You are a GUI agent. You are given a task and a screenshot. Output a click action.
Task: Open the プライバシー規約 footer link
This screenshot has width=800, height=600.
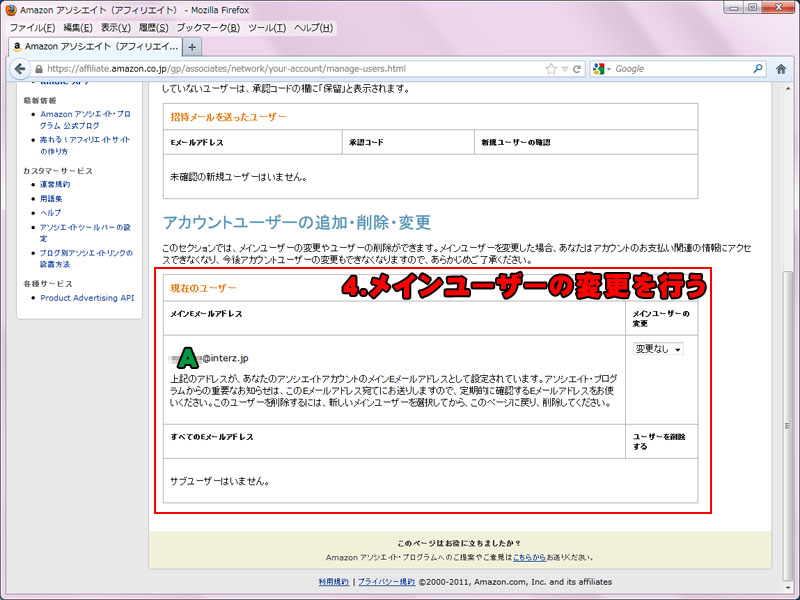[x=386, y=582]
